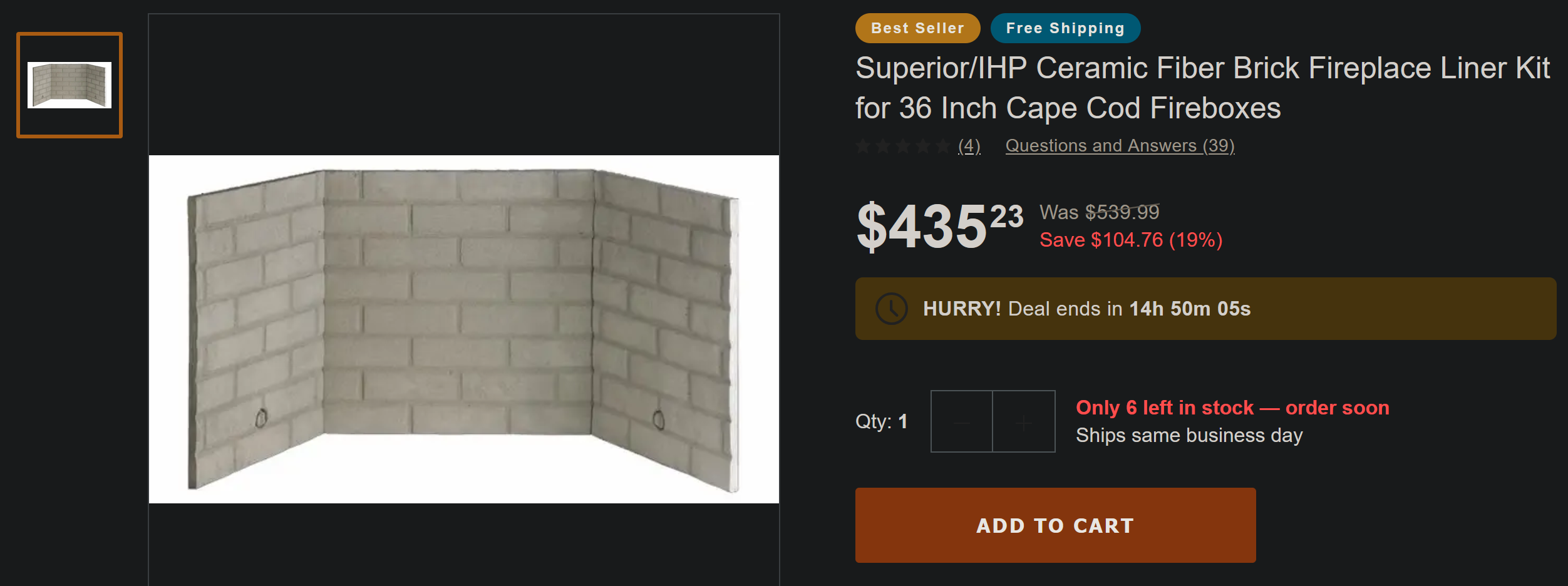
Task: Click the clock icon in the deal banner
Action: 891,309
